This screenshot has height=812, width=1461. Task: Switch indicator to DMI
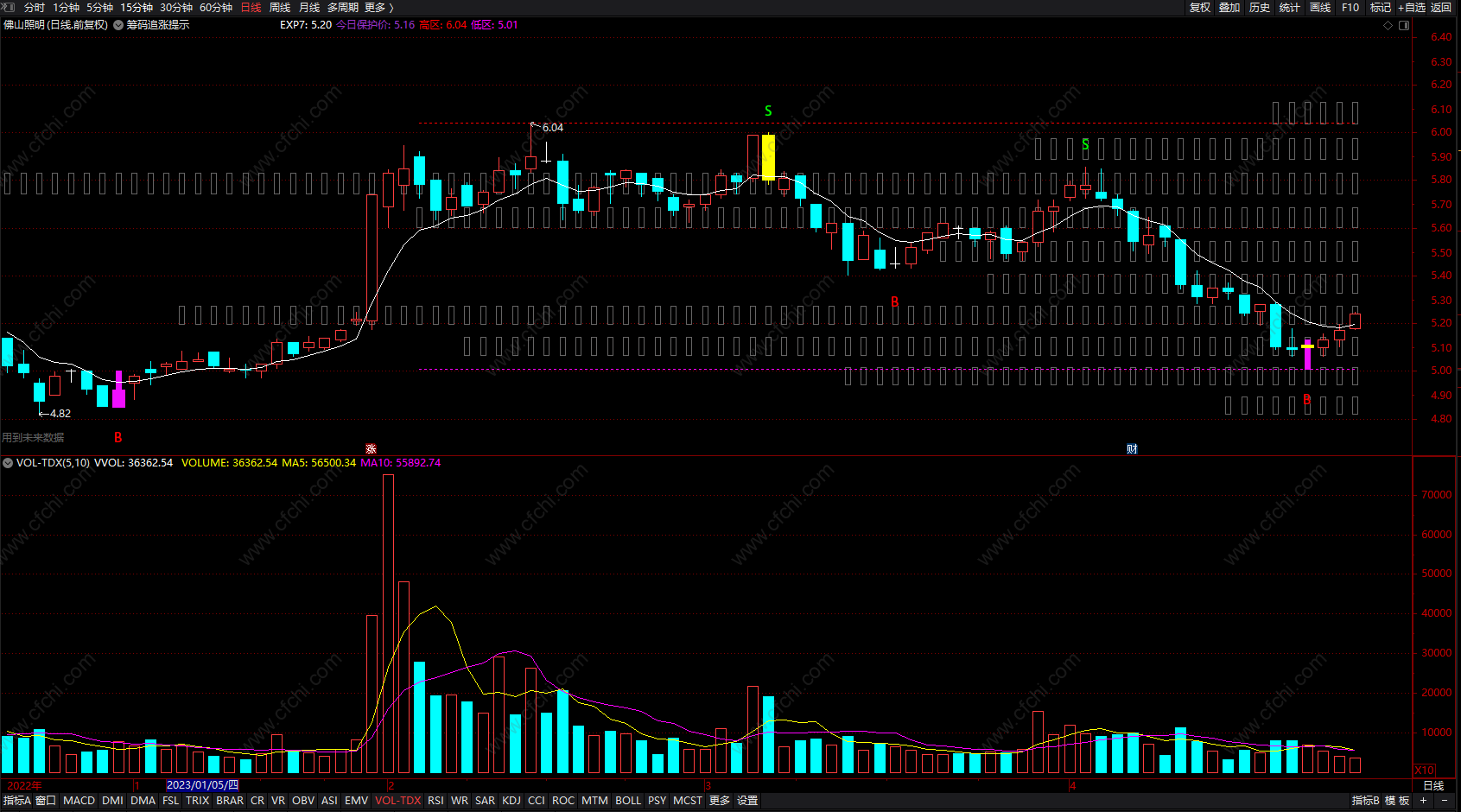112,801
